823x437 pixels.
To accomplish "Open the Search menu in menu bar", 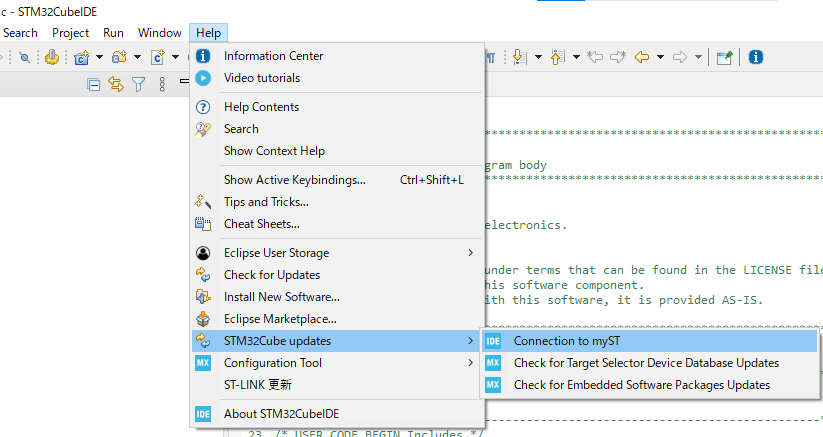I will [x=20, y=33].
